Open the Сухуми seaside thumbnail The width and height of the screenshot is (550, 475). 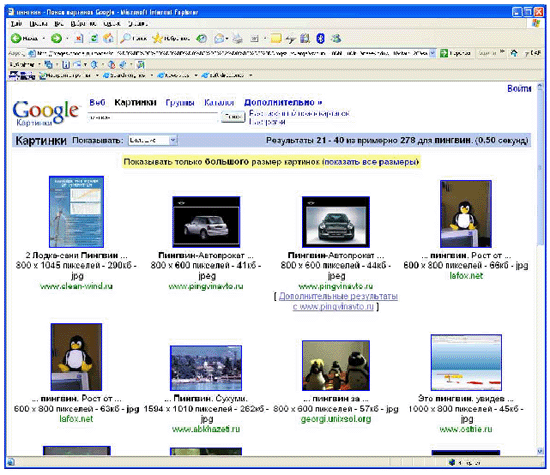point(206,368)
